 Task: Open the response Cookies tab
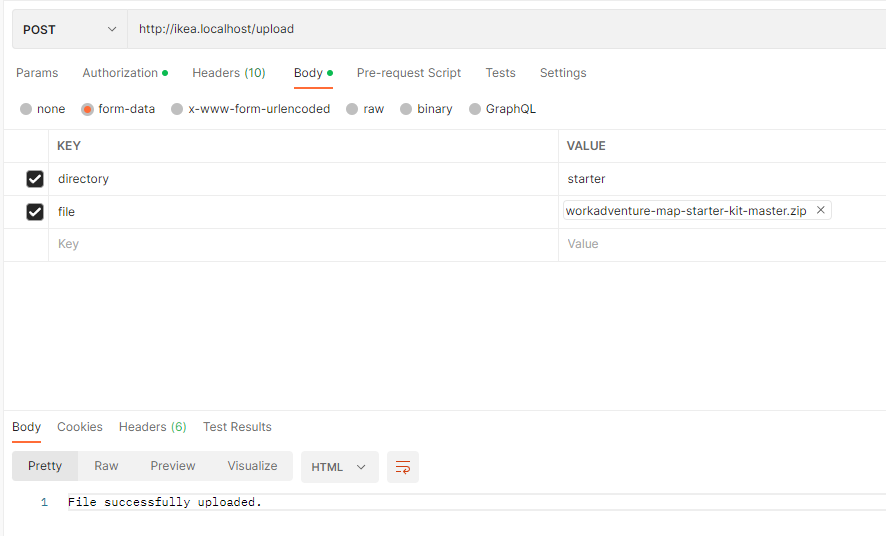coord(80,427)
